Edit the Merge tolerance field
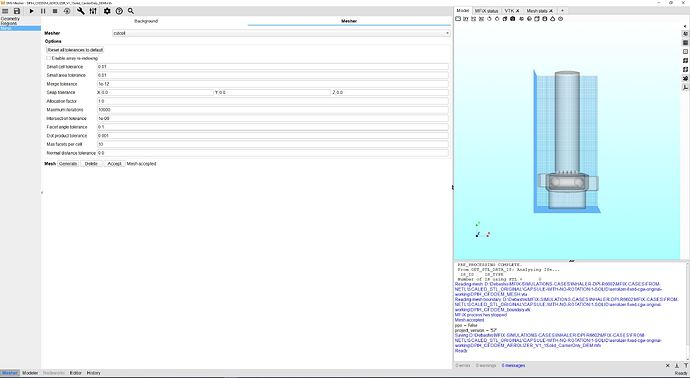Image resolution: width=690 pixels, height=378 pixels. point(272,84)
